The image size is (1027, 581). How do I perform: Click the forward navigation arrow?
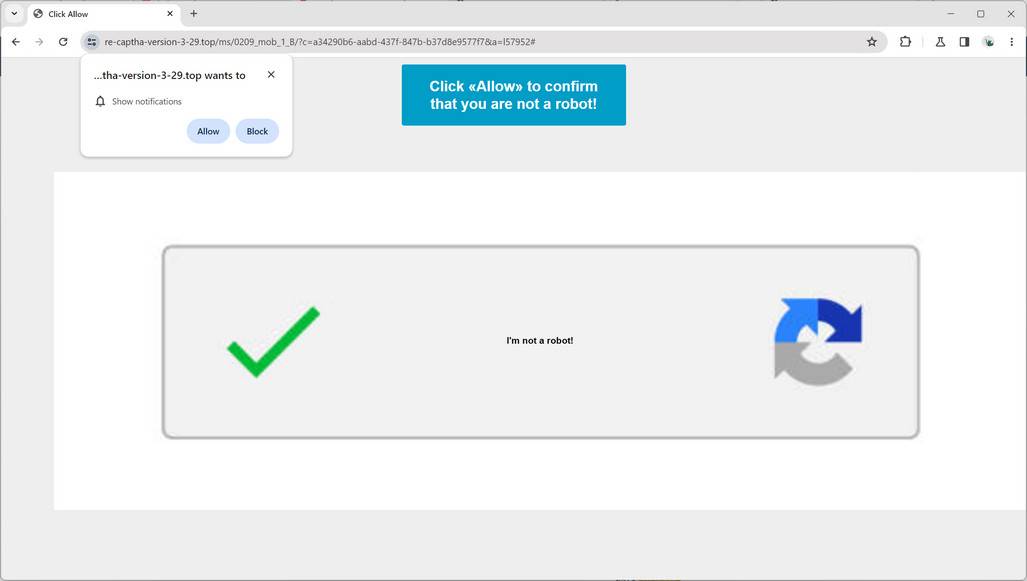point(39,41)
